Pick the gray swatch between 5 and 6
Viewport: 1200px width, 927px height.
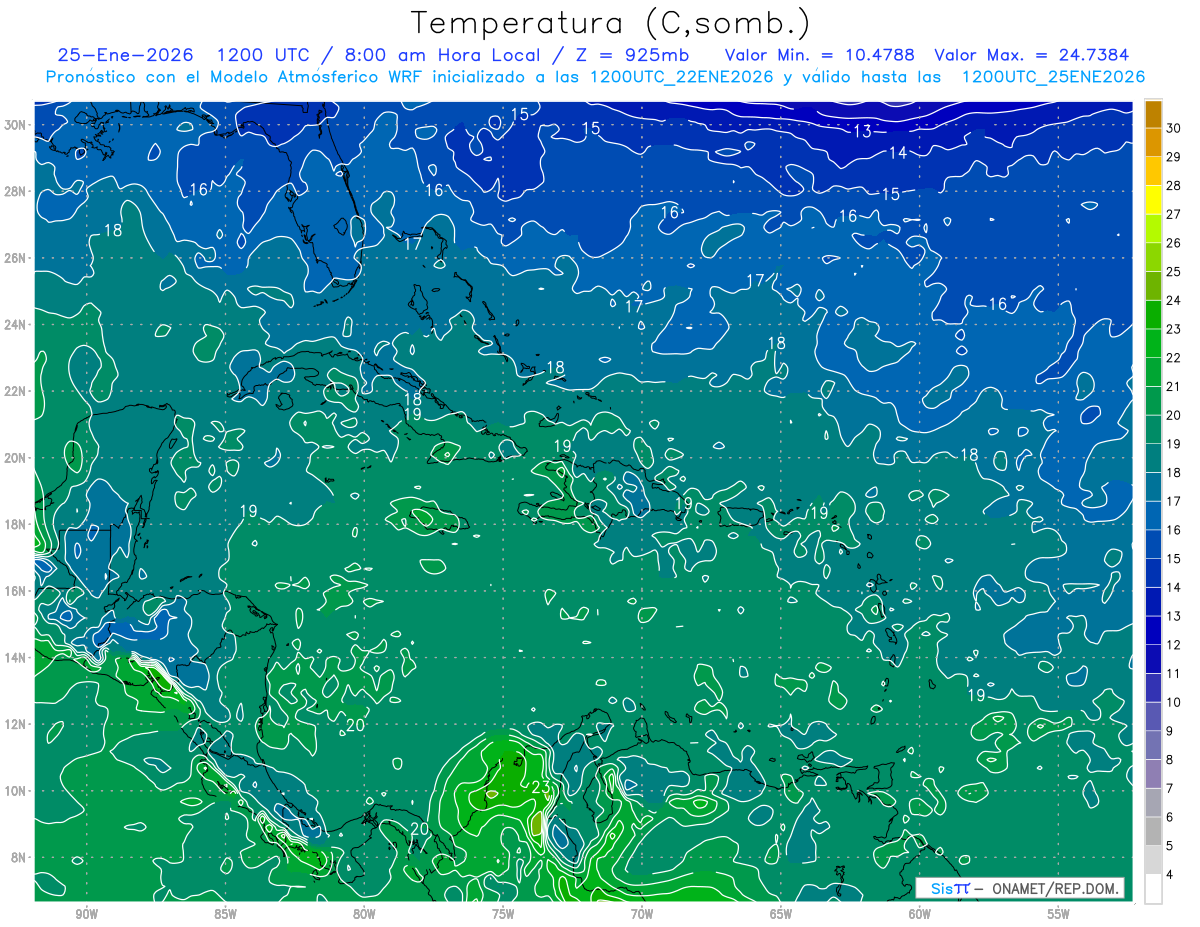(1153, 832)
